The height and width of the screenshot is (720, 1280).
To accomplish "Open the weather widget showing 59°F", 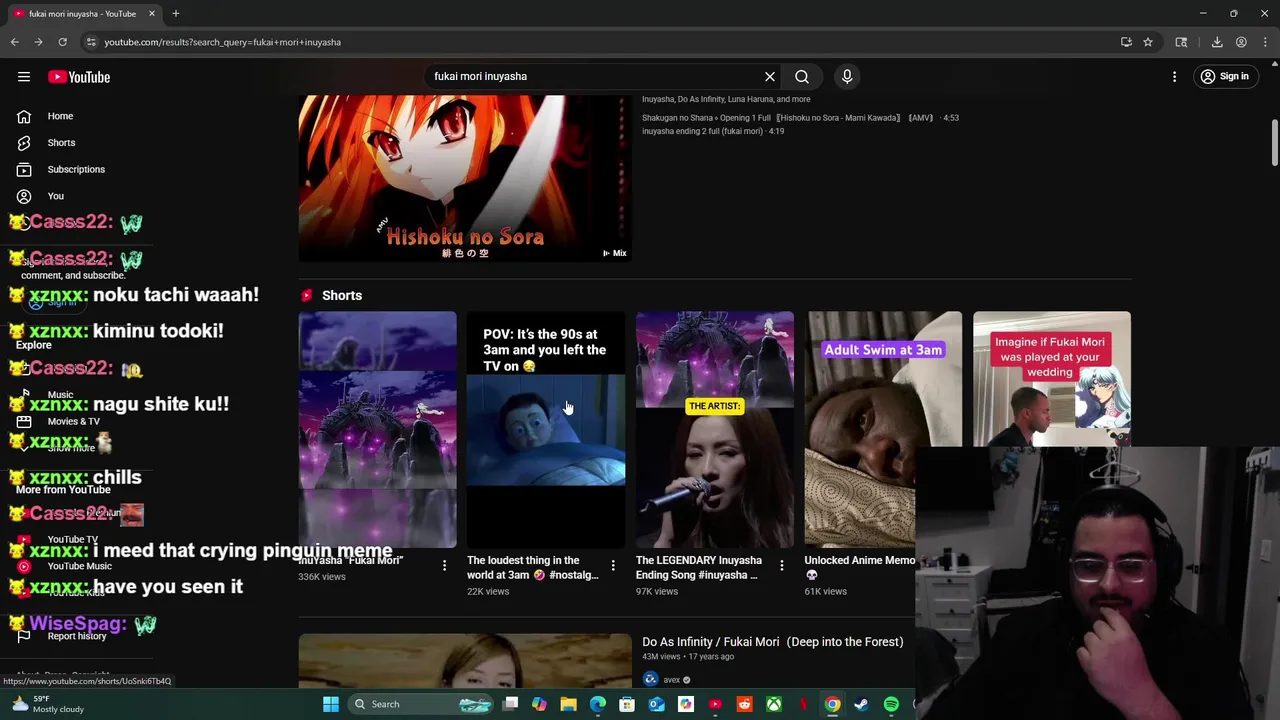I will click(x=47, y=704).
